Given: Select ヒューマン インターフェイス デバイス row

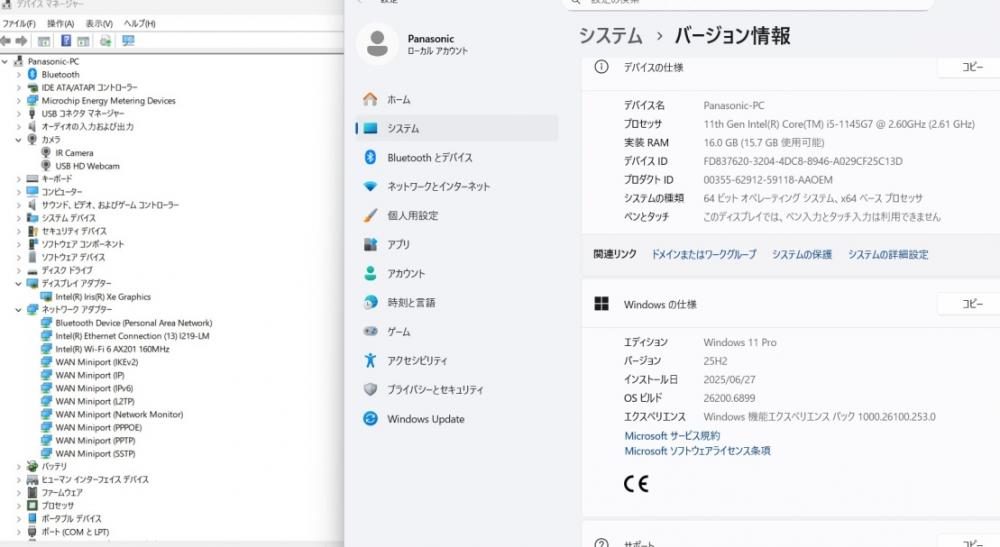Looking at the screenshot, I should 95,479.
